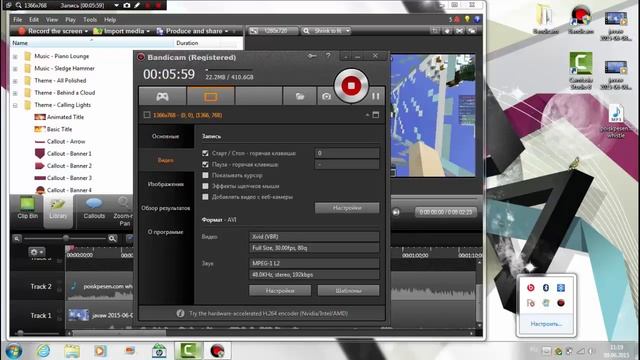Image resolution: width=640 pixels, height=360 pixels.
Task: Open Internet Explorer from taskbar
Action: (43, 351)
